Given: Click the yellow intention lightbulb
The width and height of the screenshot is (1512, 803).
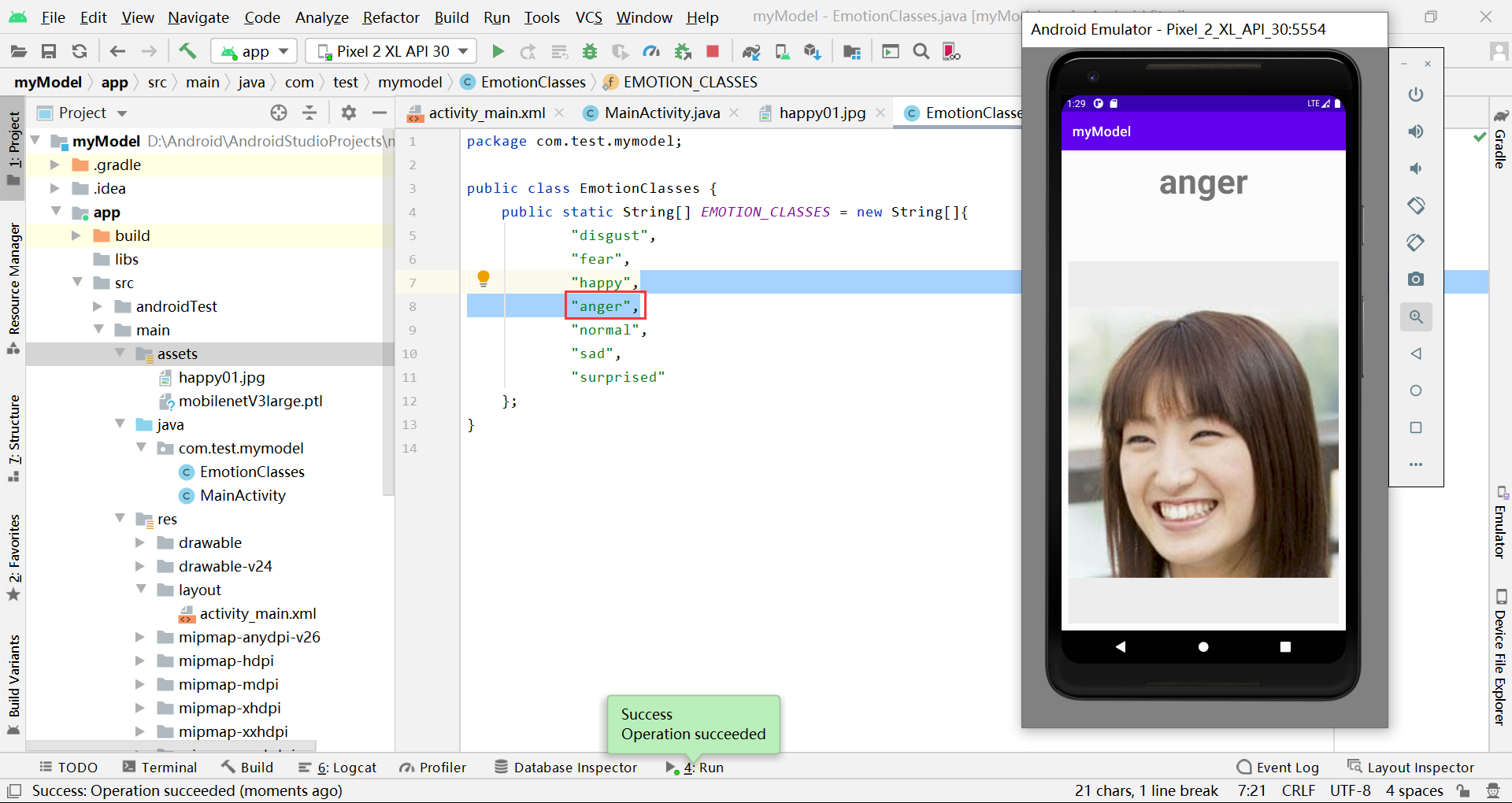Looking at the screenshot, I should [x=484, y=278].
